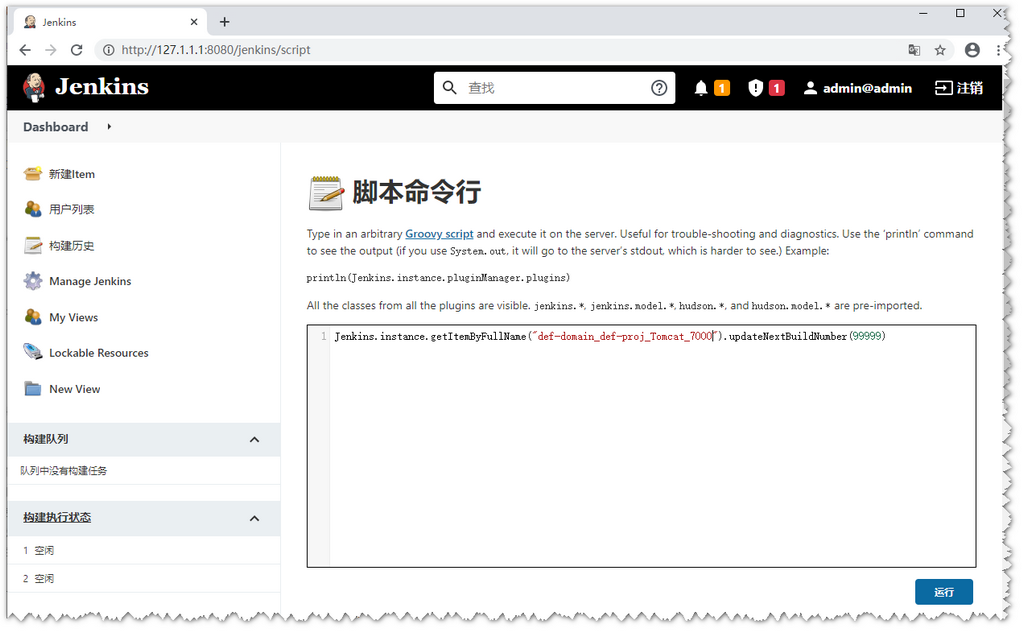Click the site info icon in address bar
Image resolution: width=1024 pixels, height=633 pixels.
tap(108, 50)
